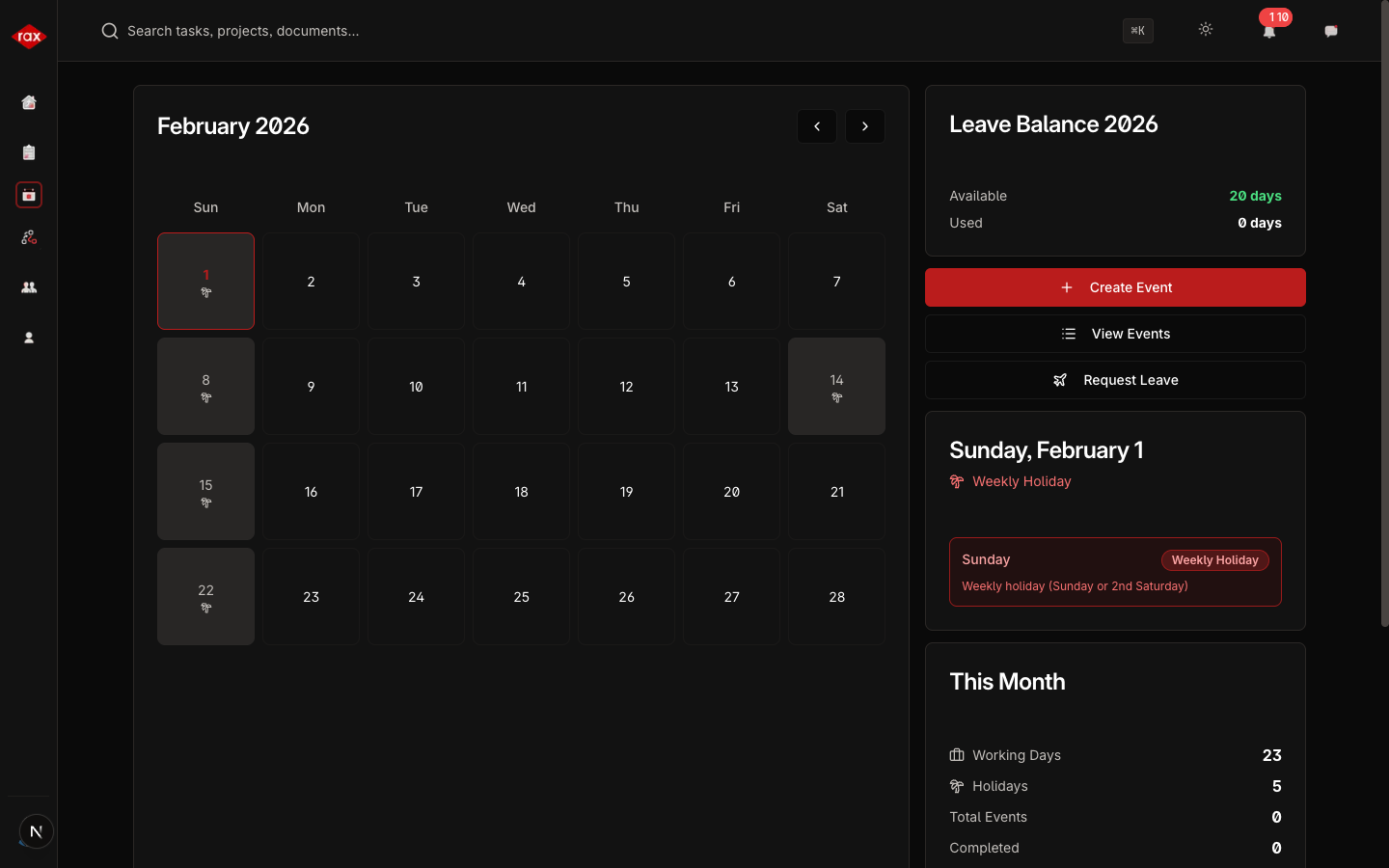Click the Weekly Holiday badge in Sunday card
The height and width of the screenshot is (868, 1389).
pyautogui.click(x=1214, y=559)
